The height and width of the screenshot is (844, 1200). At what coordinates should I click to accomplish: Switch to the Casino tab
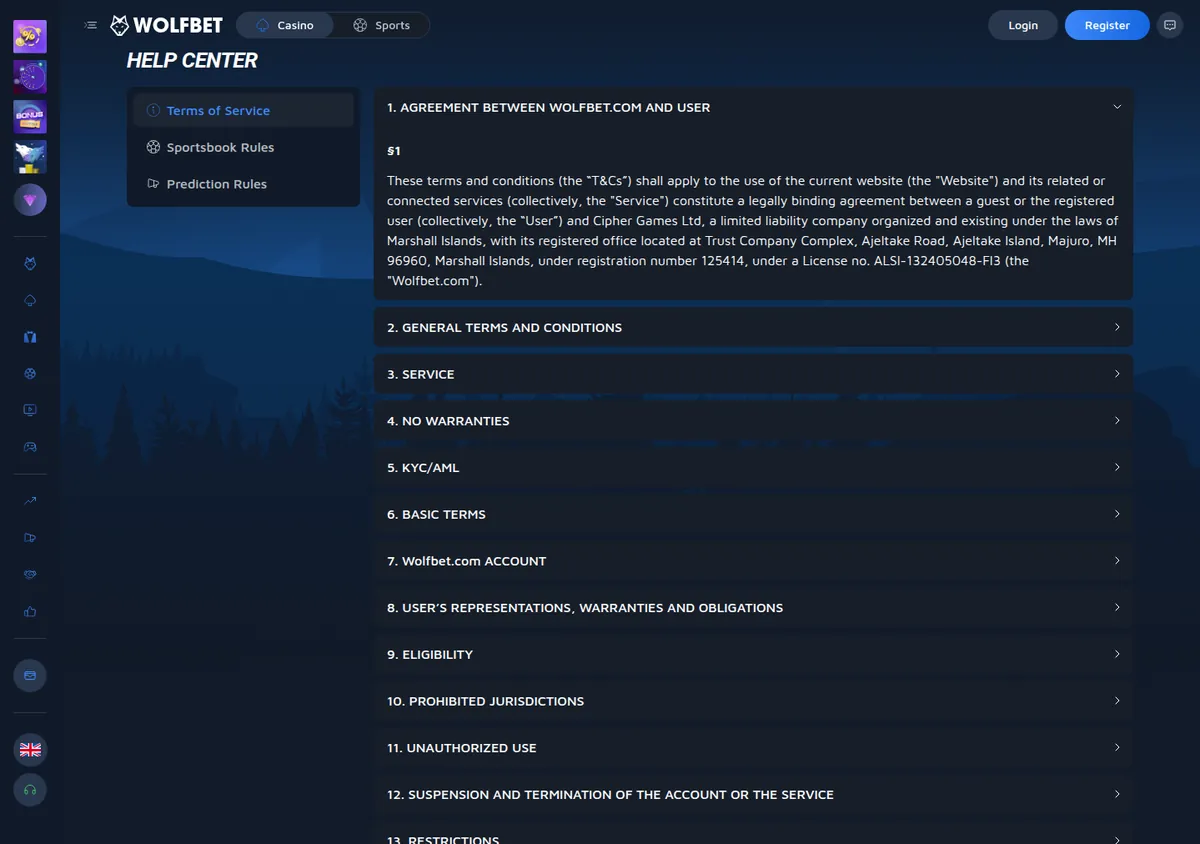[285, 25]
